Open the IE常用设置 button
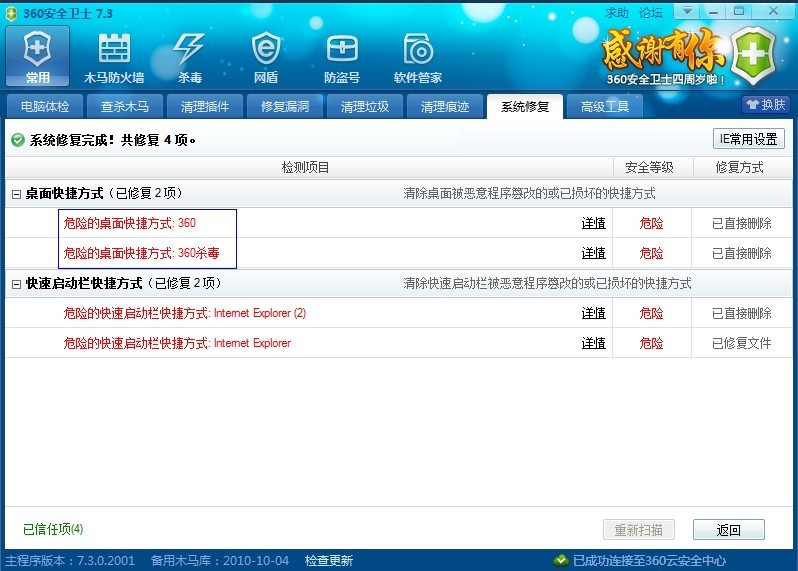 click(749, 139)
